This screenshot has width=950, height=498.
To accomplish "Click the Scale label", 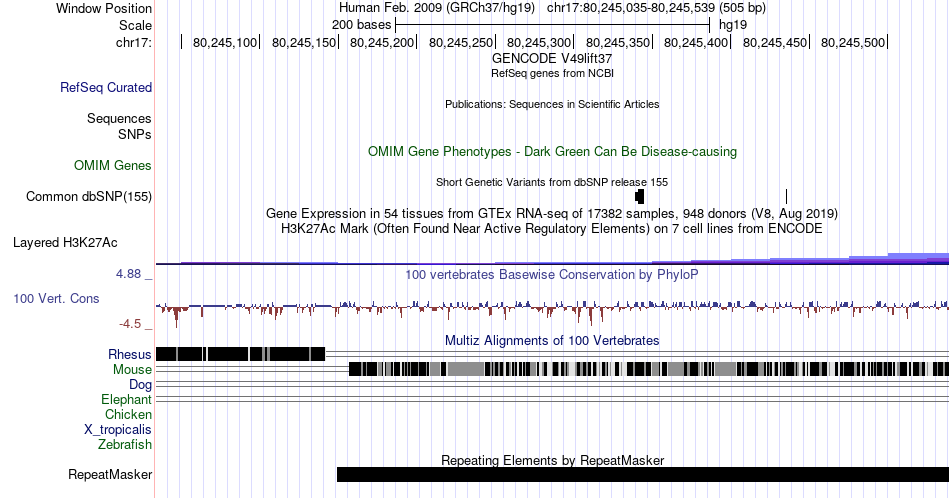I will pos(135,25).
